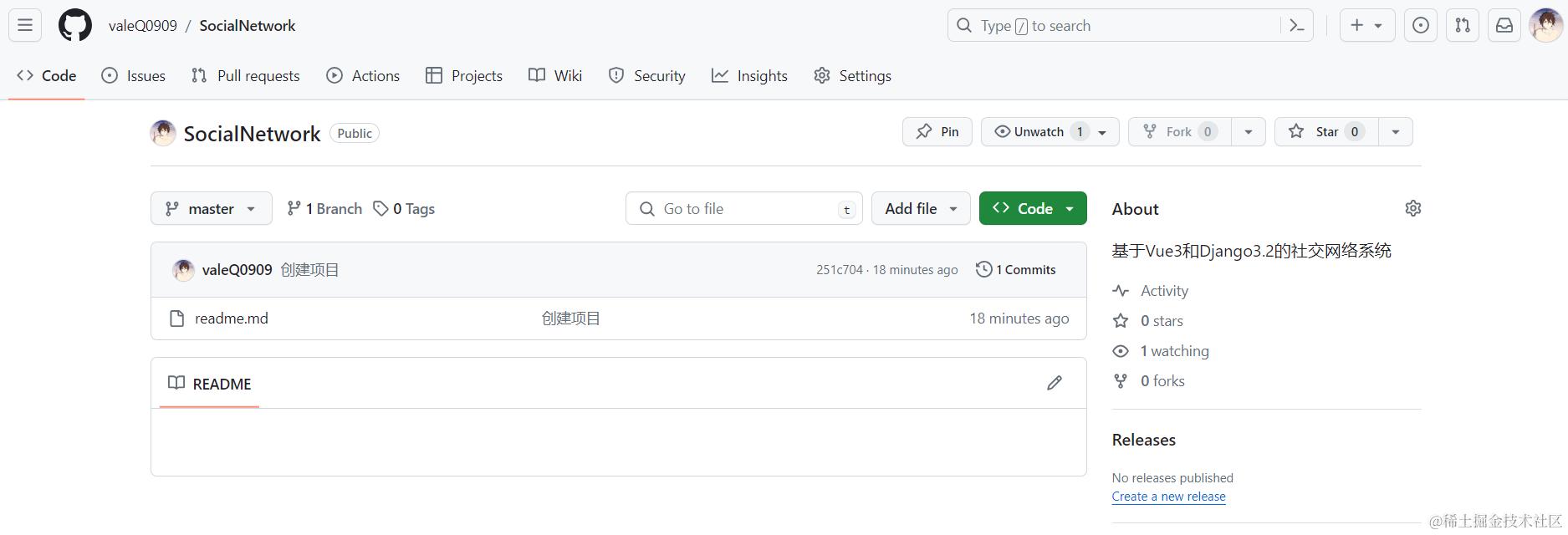Open the valeQ0909 owner link in the breadcrumb
The height and width of the screenshot is (535, 1568).
click(143, 26)
